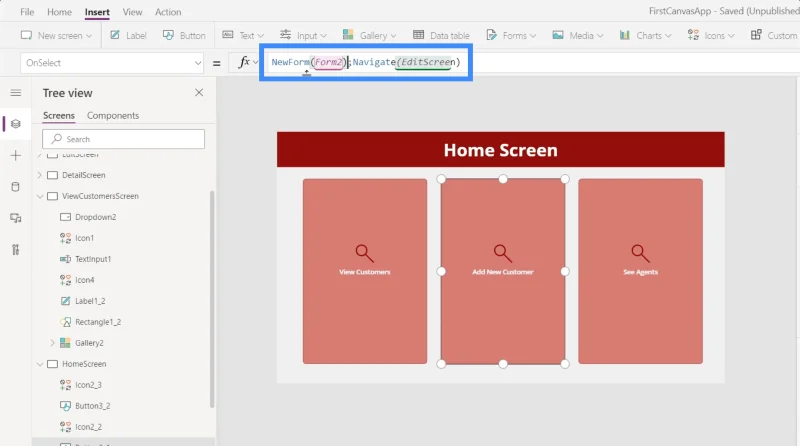
Task: Select Icon2_2 in tree view
Action: pyautogui.click(x=88, y=427)
